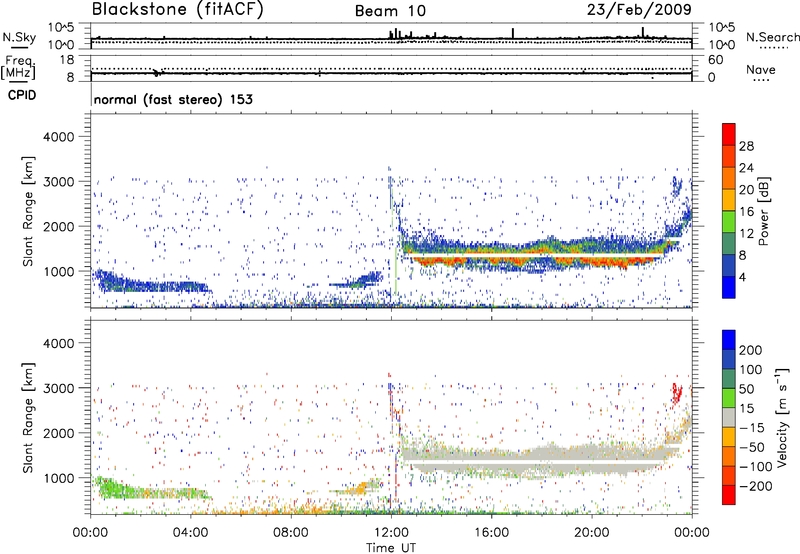The image size is (800, 554).
Task: Select the 08:00 time tick label
Action: coord(290,533)
